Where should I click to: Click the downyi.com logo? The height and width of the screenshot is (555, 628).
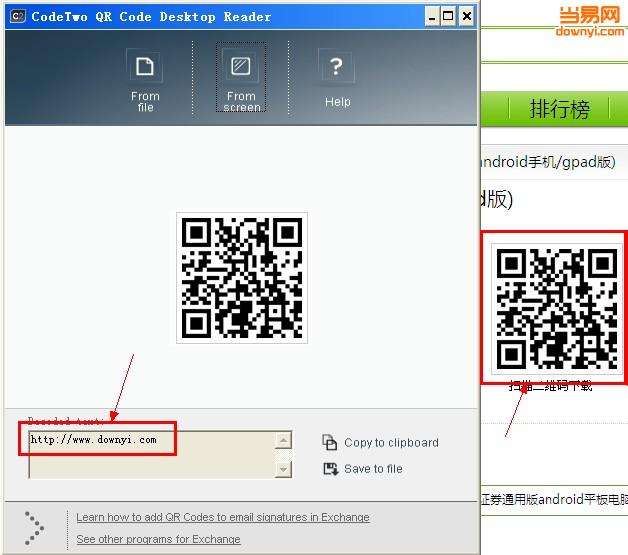tap(590, 22)
